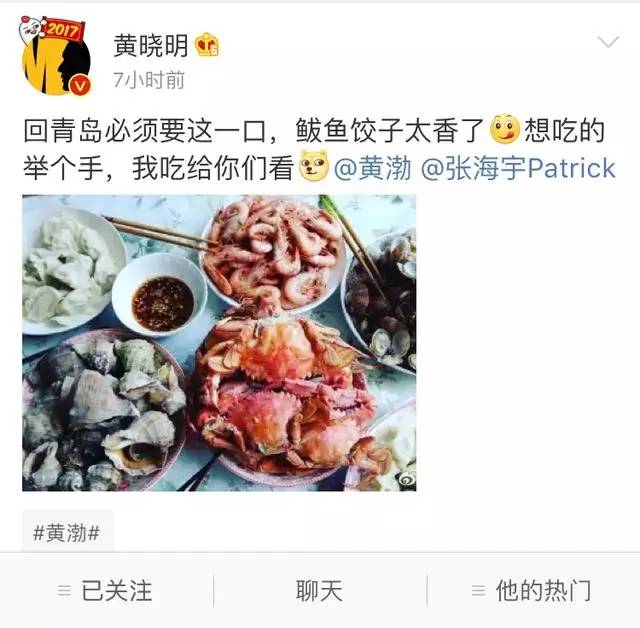Tap the doge emoji in post
Viewport: 640px width, 628px height.
pyautogui.click(x=314, y=166)
